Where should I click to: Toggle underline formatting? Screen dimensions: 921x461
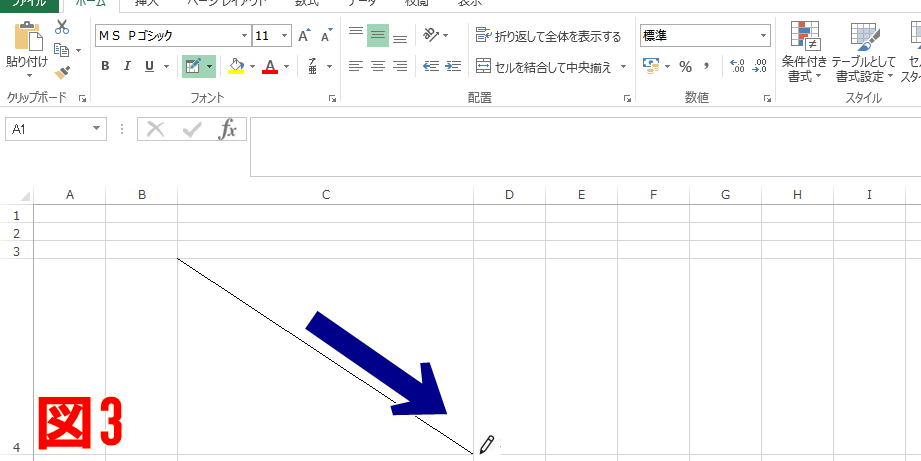(149, 66)
